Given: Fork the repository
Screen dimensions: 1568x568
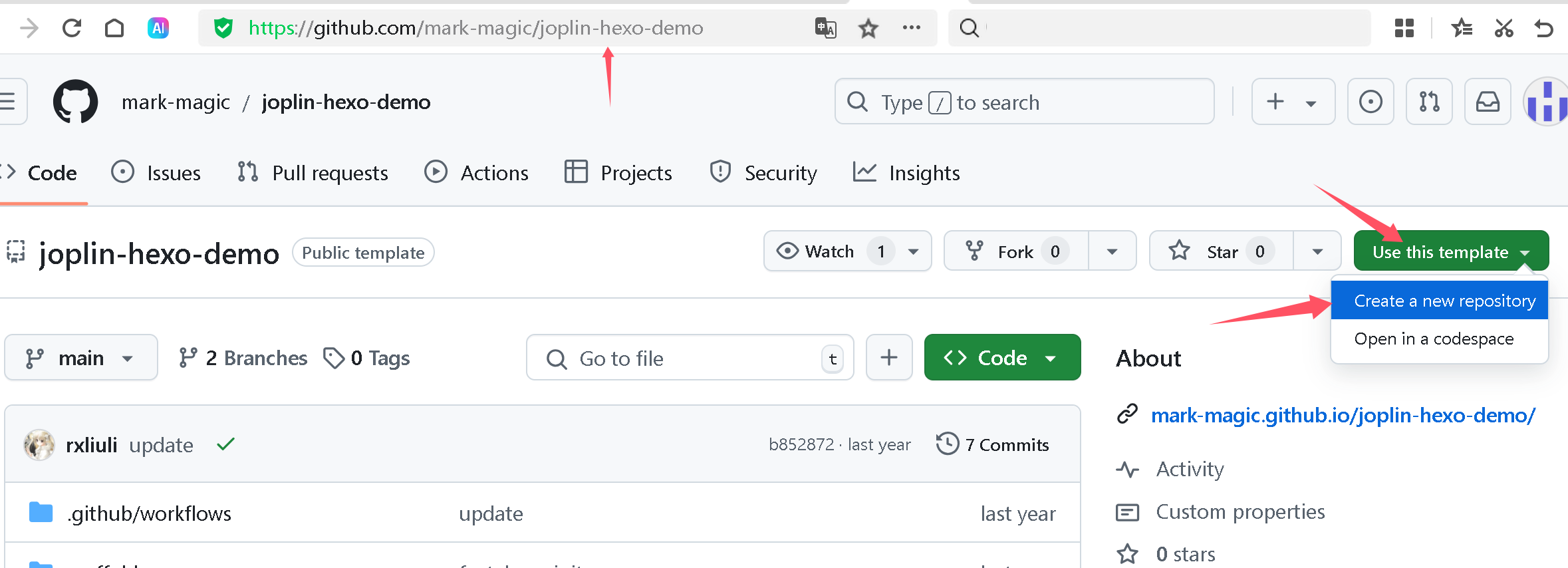Looking at the screenshot, I should (1016, 251).
